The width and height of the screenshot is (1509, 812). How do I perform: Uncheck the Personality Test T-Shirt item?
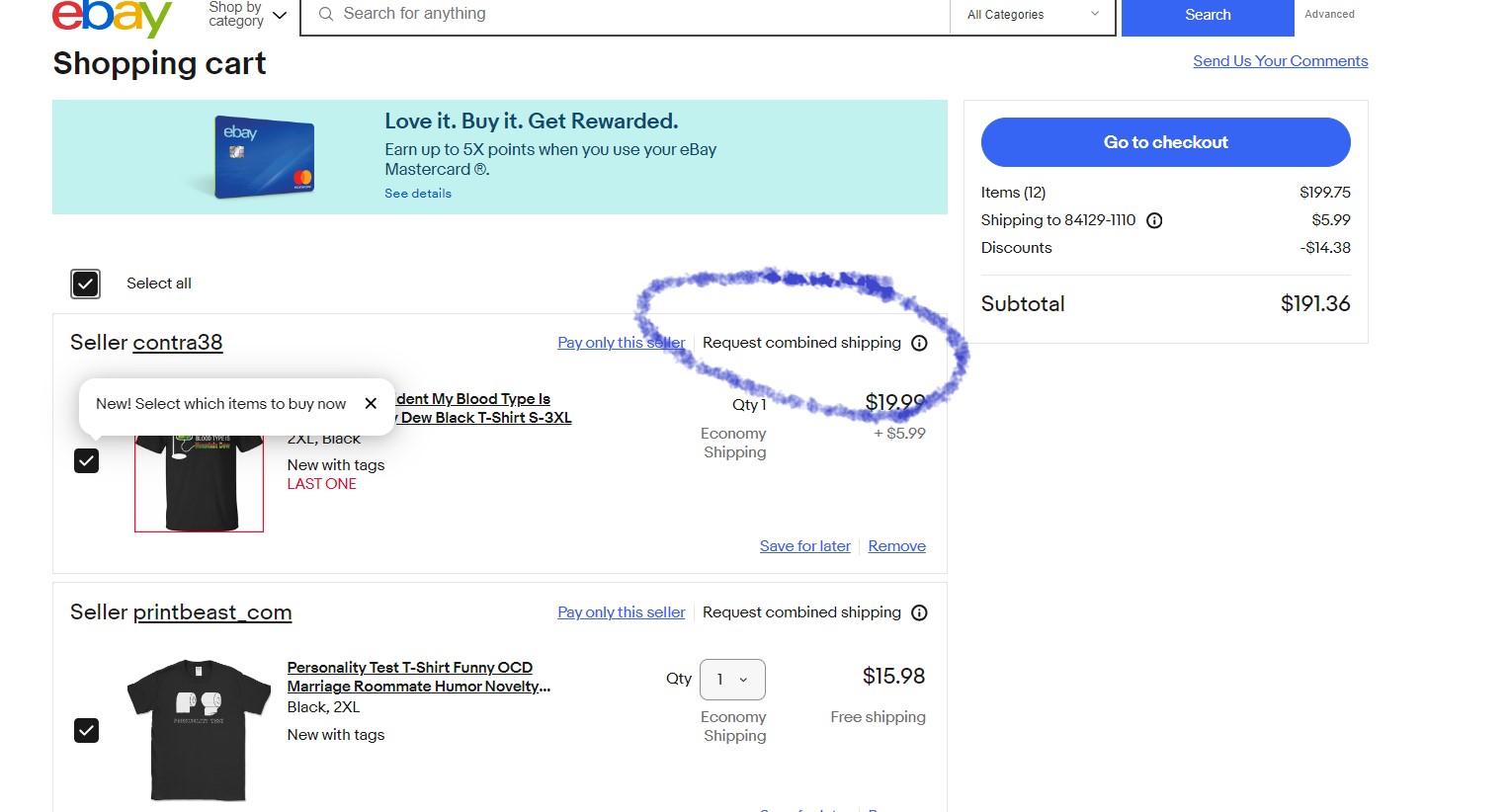(x=87, y=731)
